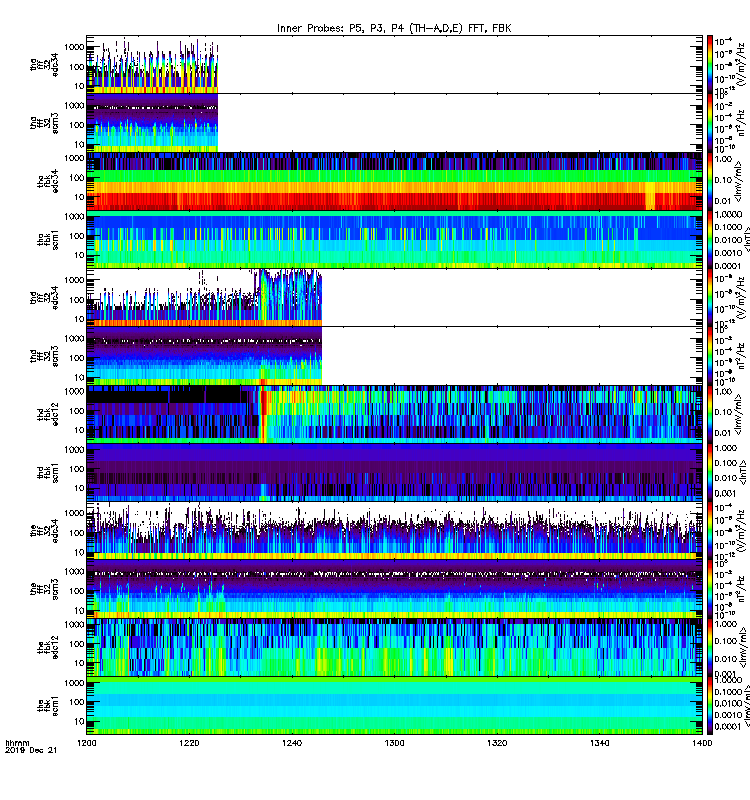Click the thd fbk scm1 spectrogram panel
This screenshot has width=750, height=800.
(394, 473)
